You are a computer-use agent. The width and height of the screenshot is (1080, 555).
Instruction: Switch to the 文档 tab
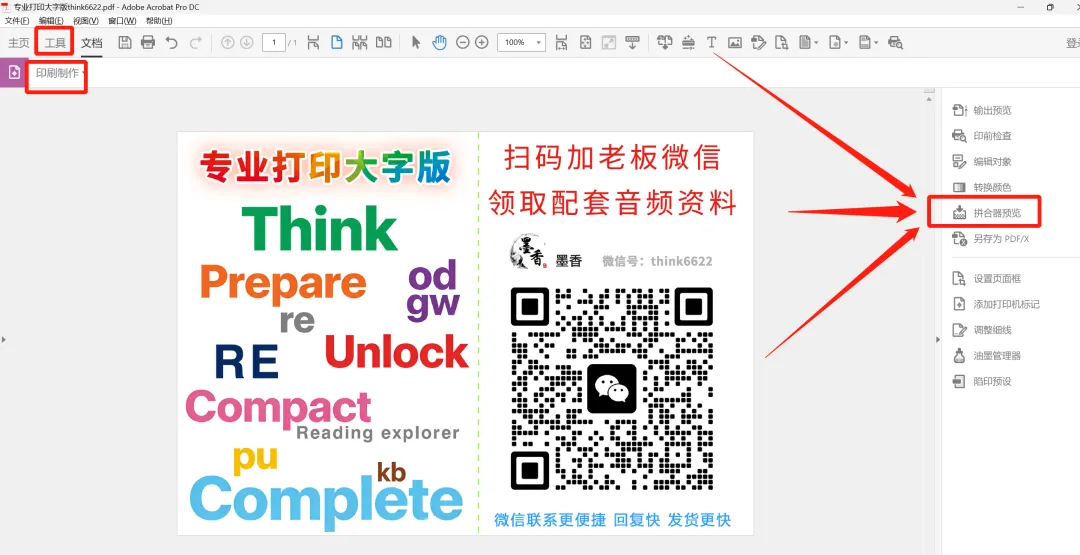tap(92, 43)
